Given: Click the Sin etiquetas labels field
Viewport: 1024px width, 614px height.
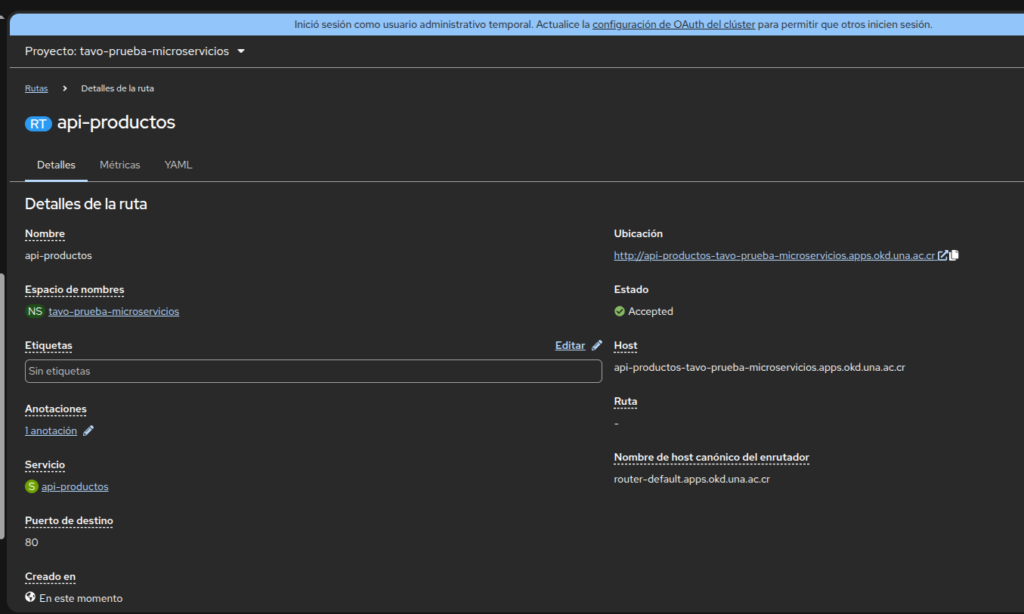Looking at the screenshot, I should [313, 371].
